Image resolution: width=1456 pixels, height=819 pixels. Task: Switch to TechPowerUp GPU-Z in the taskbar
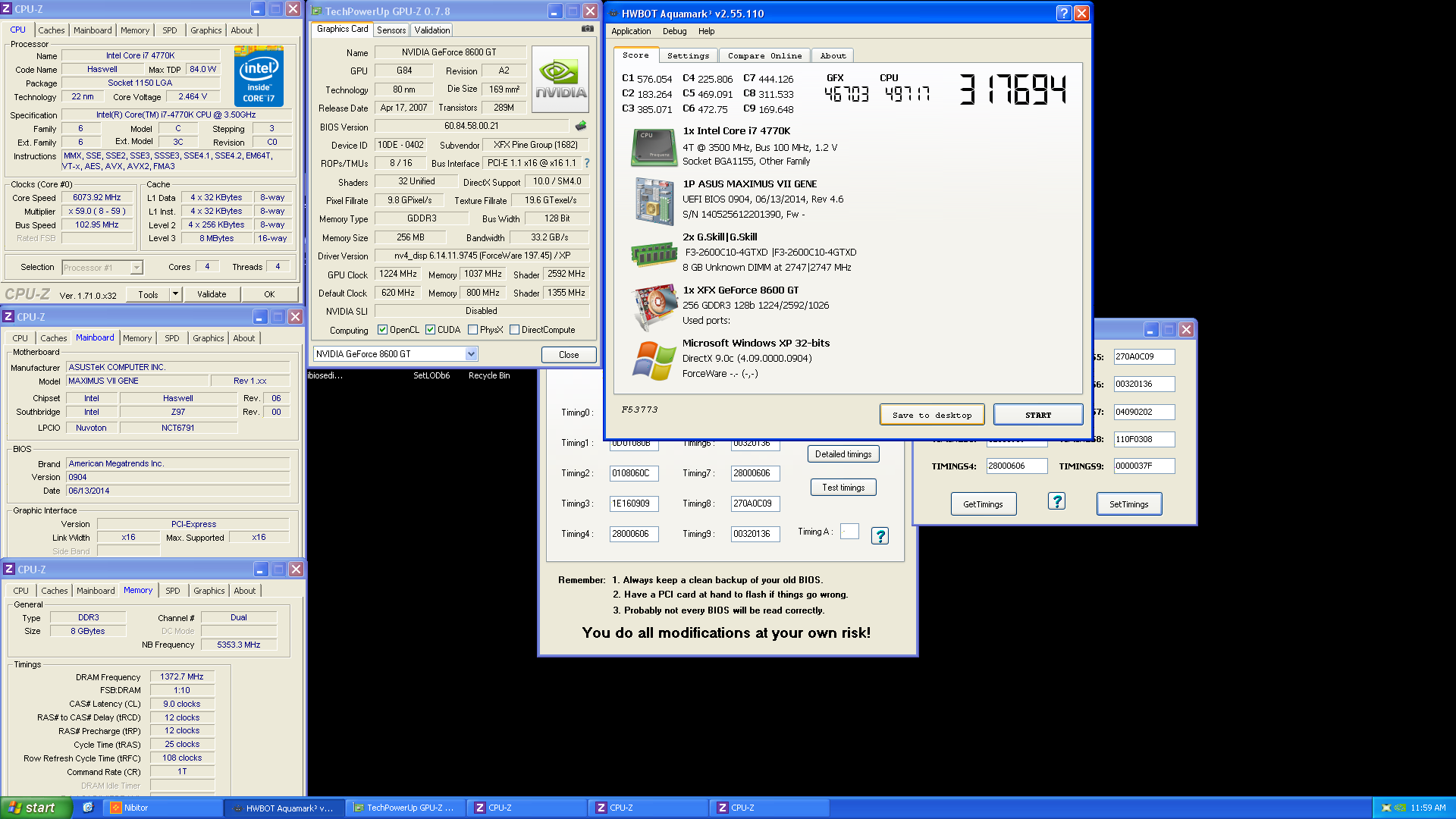tap(406, 808)
